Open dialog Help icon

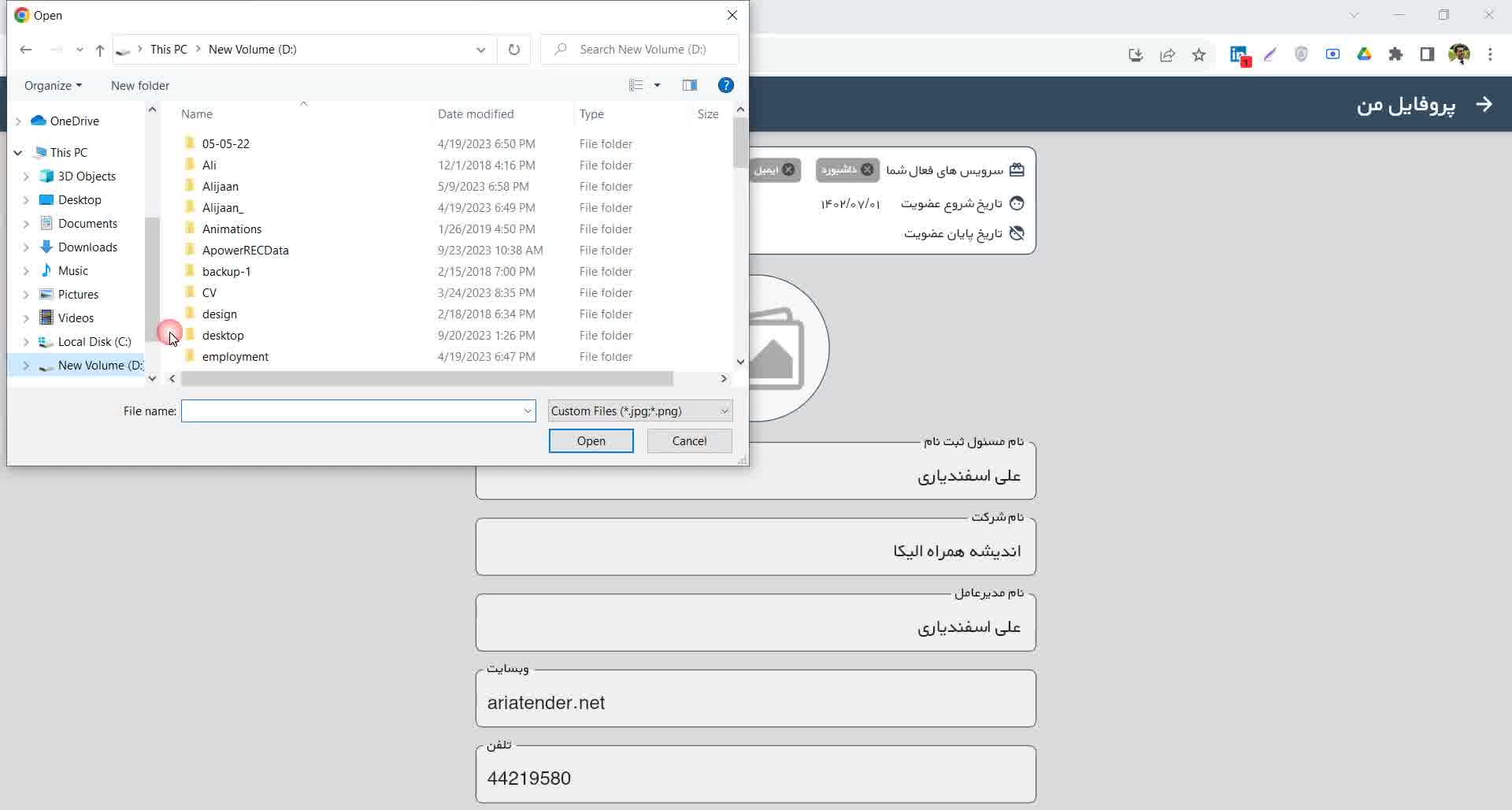[726, 85]
